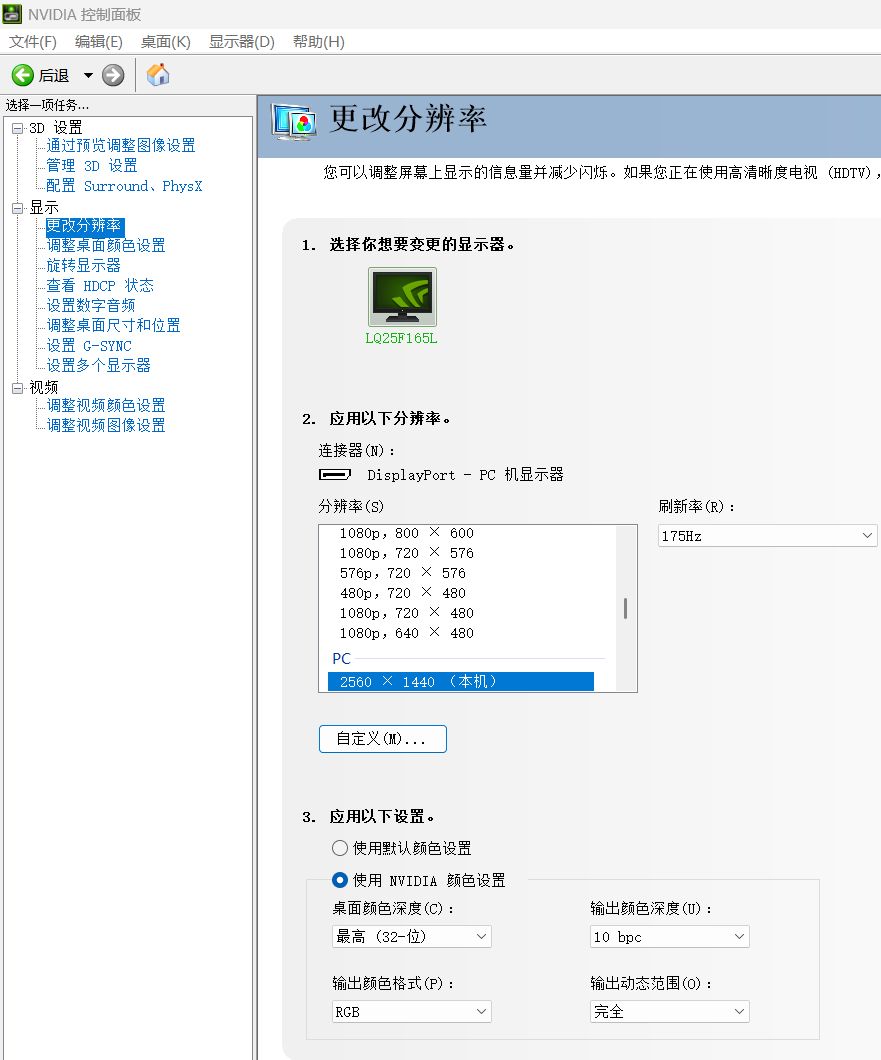Open 配置 Surround、PhysX page

click(124, 186)
